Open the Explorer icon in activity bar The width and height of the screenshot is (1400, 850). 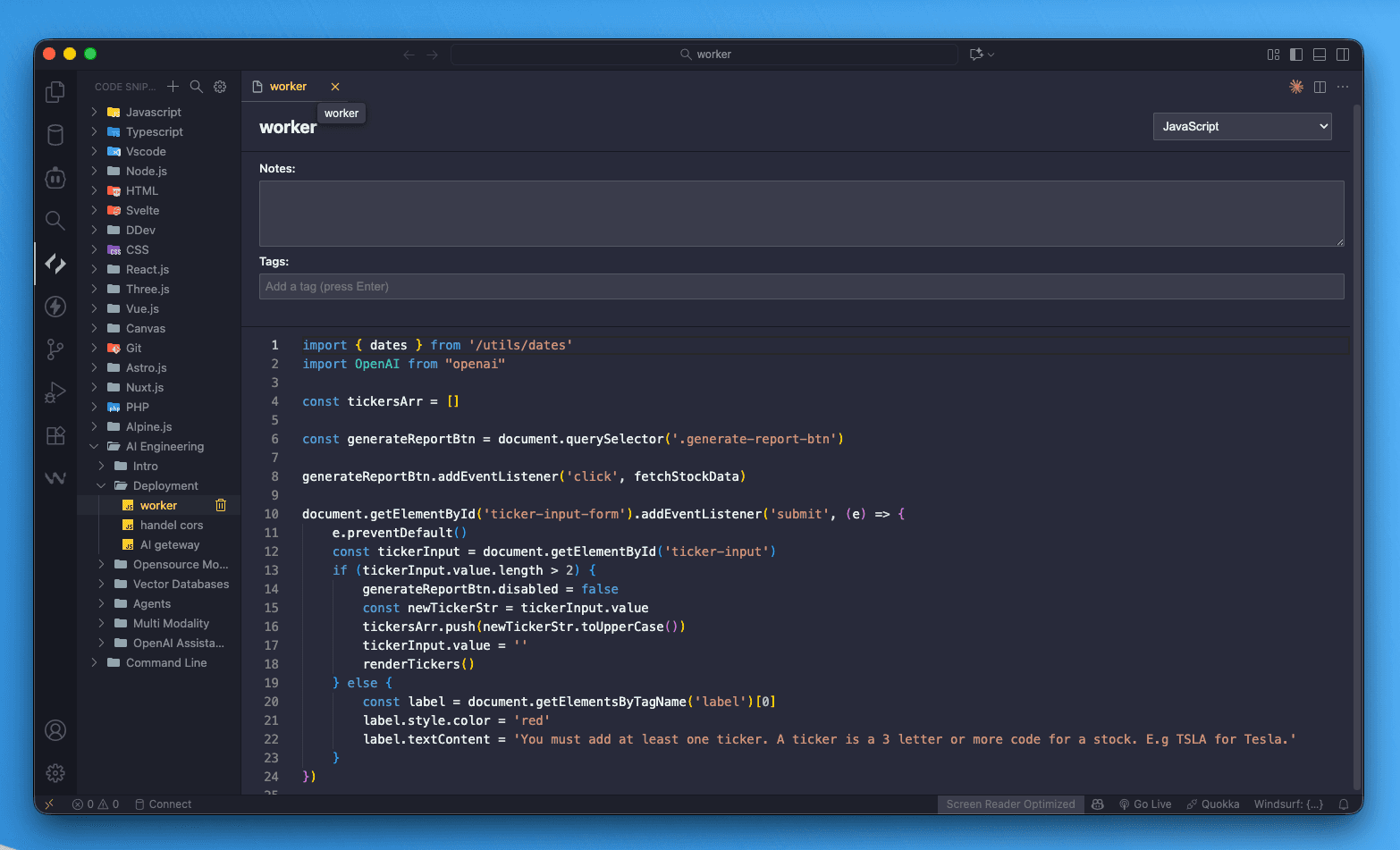point(55,91)
